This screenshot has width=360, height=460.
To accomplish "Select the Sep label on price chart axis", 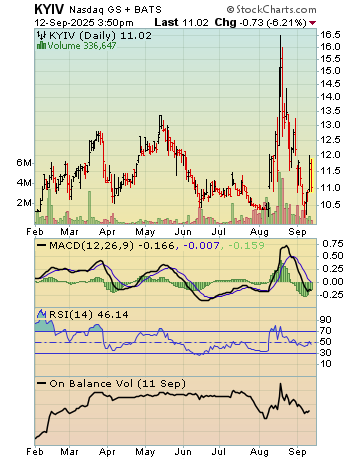I will coord(297,232).
